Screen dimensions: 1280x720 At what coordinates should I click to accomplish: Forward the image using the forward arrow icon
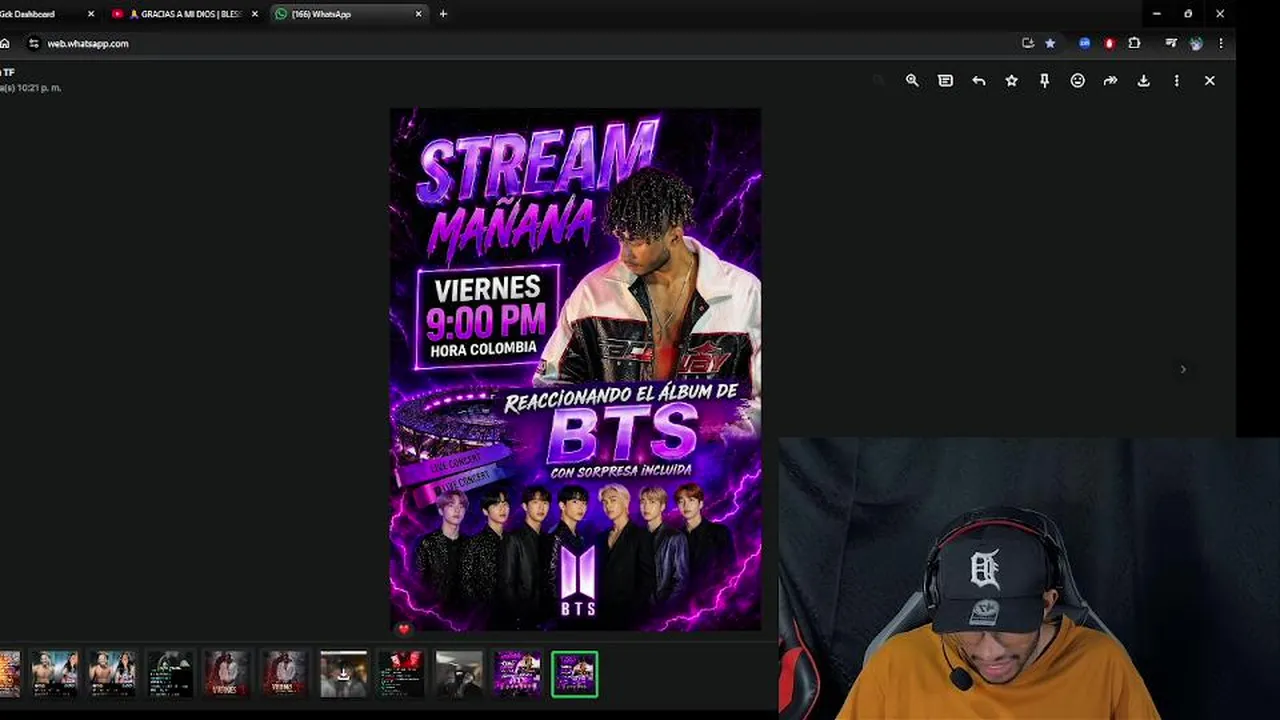pyautogui.click(x=1110, y=81)
